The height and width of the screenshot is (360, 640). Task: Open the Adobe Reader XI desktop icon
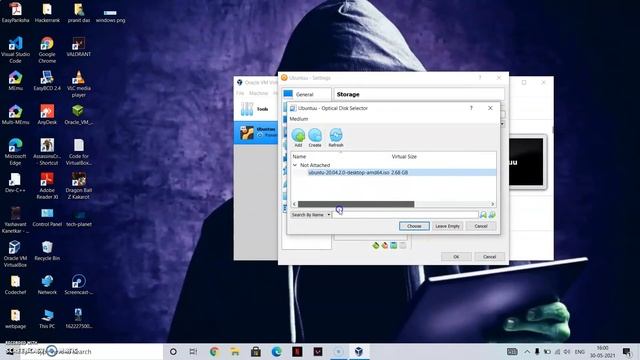47,185
